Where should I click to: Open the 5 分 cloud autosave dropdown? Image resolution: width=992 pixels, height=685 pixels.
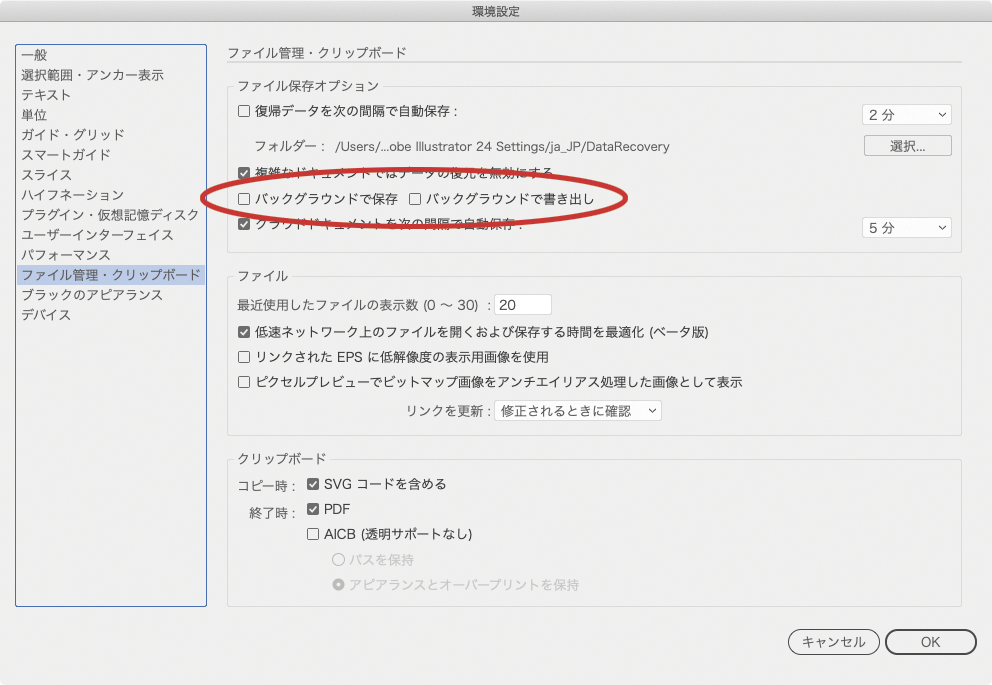coord(906,228)
